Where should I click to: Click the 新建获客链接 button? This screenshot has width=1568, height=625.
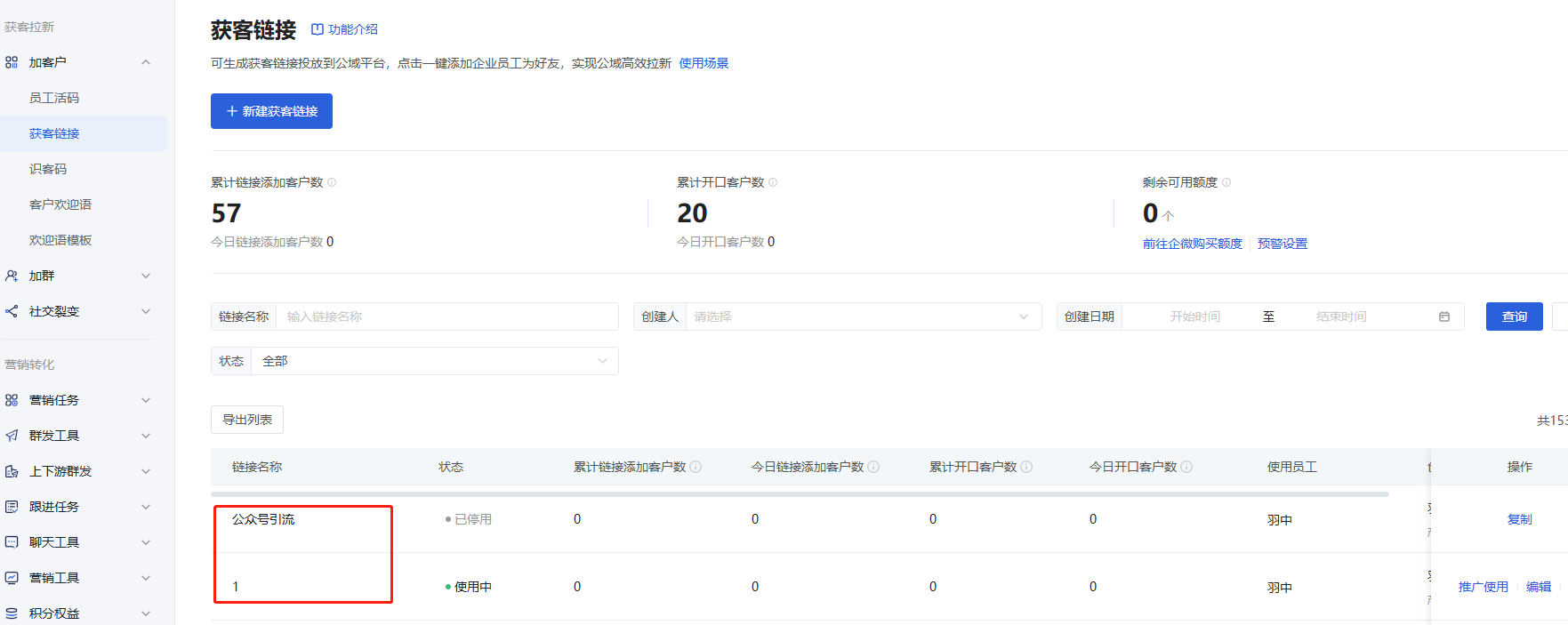point(271,111)
